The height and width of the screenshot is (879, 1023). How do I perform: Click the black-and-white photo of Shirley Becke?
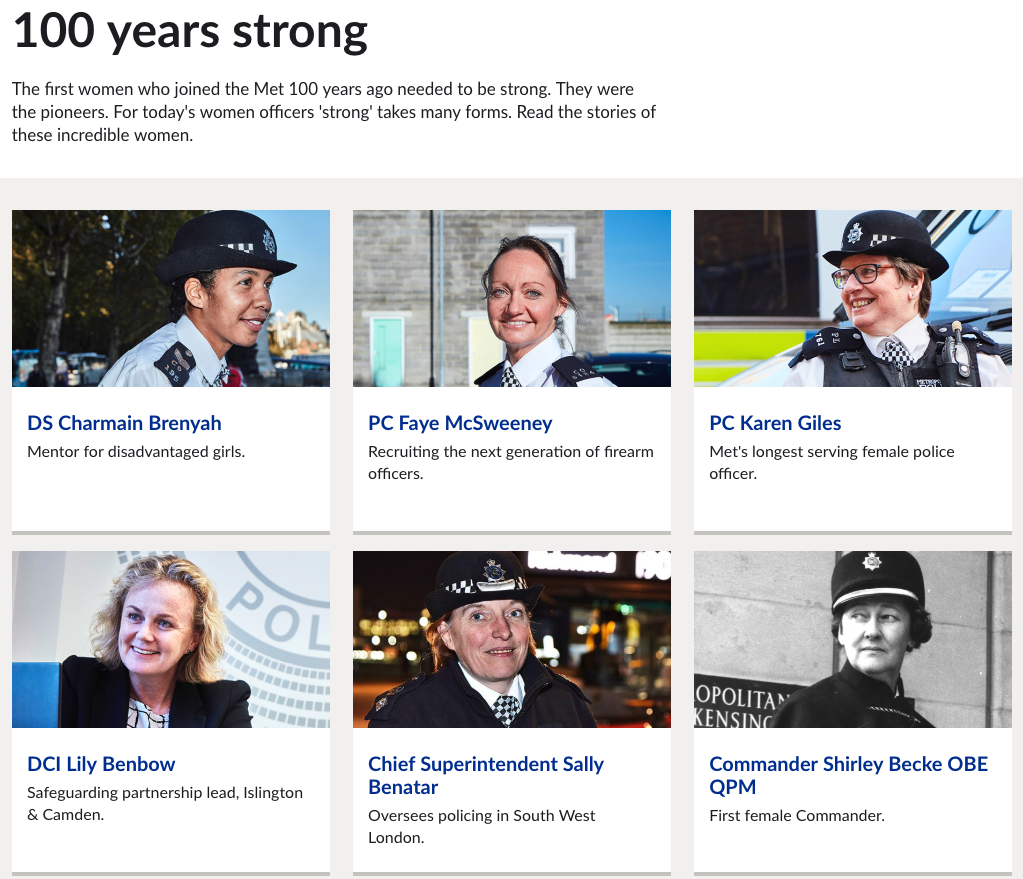(853, 640)
